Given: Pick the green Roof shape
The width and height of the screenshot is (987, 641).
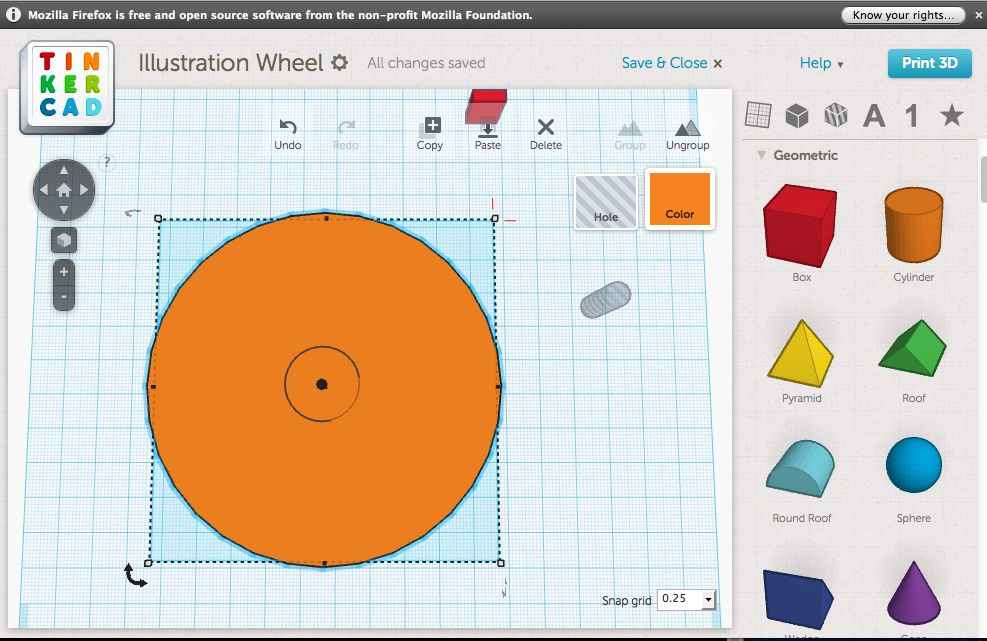Looking at the screenshot, I should coord(913,348).
